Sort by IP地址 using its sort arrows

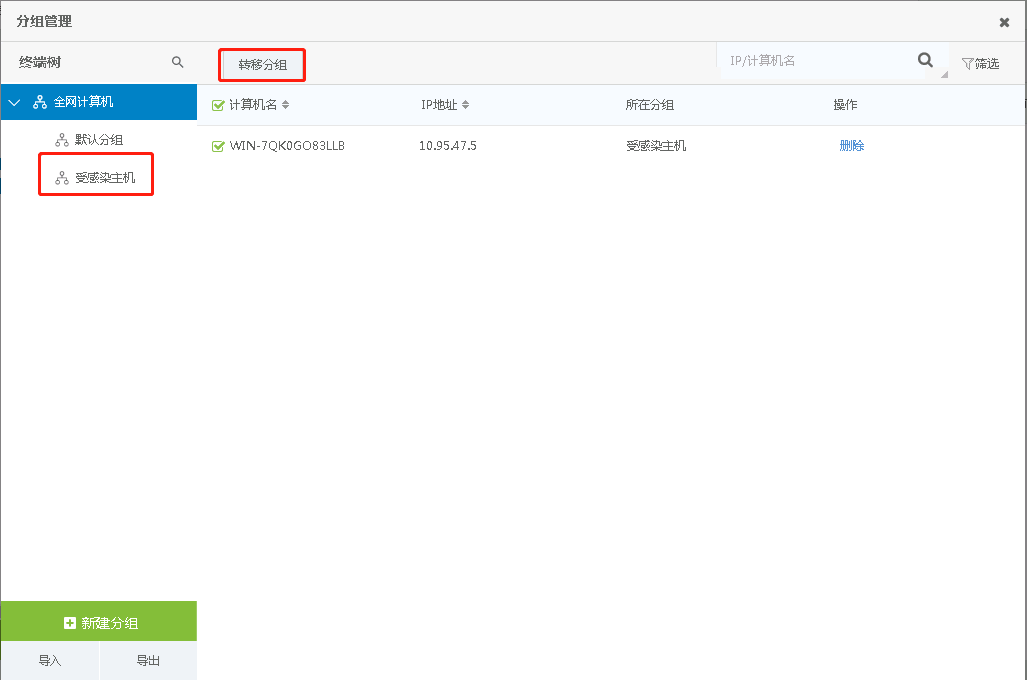pyautogui.click(x=465, y=105)
